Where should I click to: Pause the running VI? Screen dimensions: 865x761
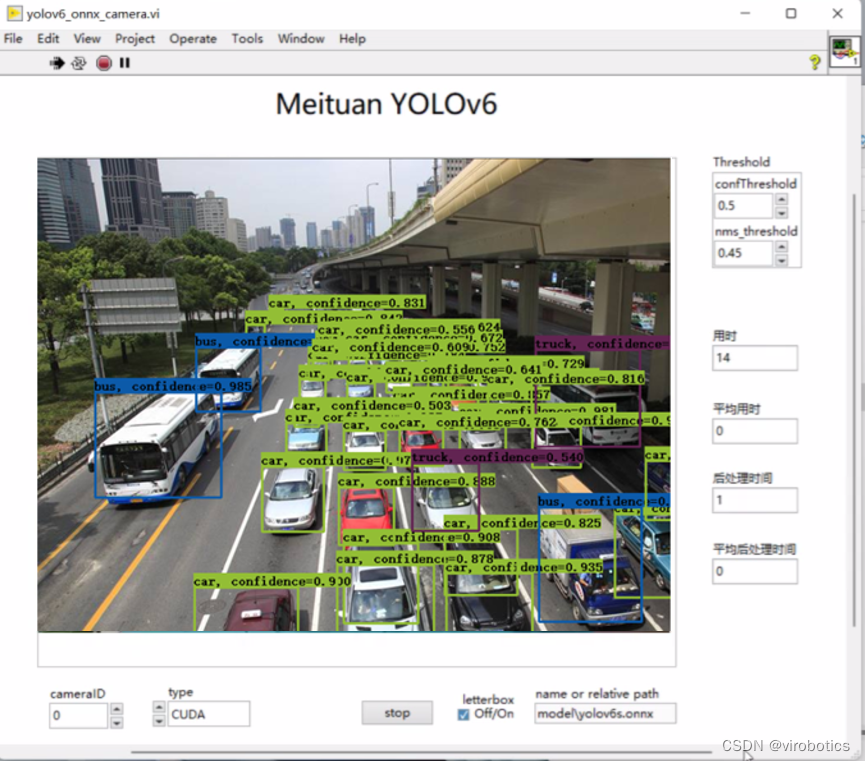125,63
